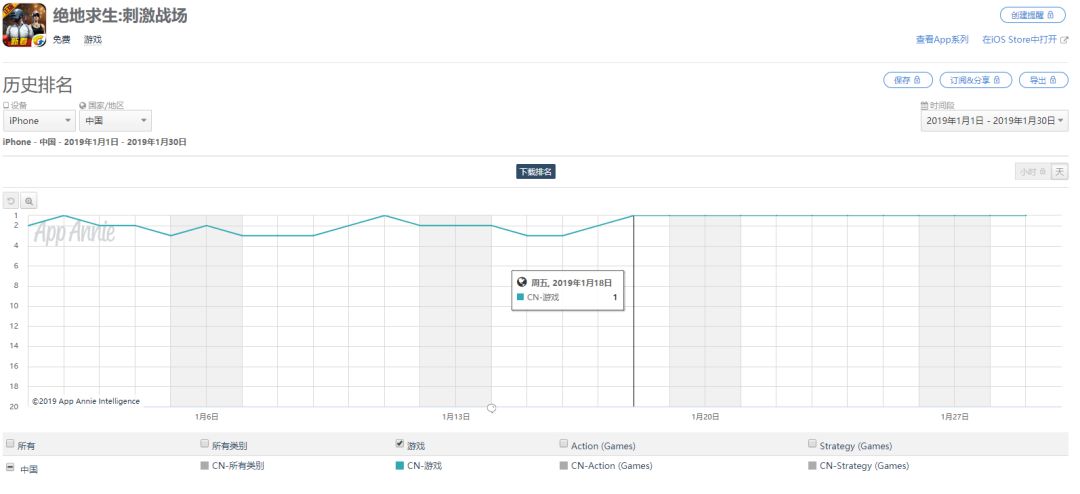Toggle the 所有 checkbox
This screenshot has height=494, width=1080.
pyautogui.click(x=10, y=444)
